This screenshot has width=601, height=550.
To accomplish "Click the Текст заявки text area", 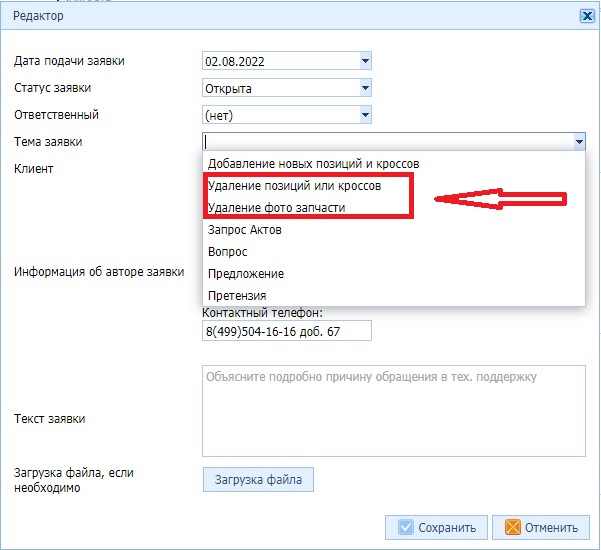I will pos(393,411).
